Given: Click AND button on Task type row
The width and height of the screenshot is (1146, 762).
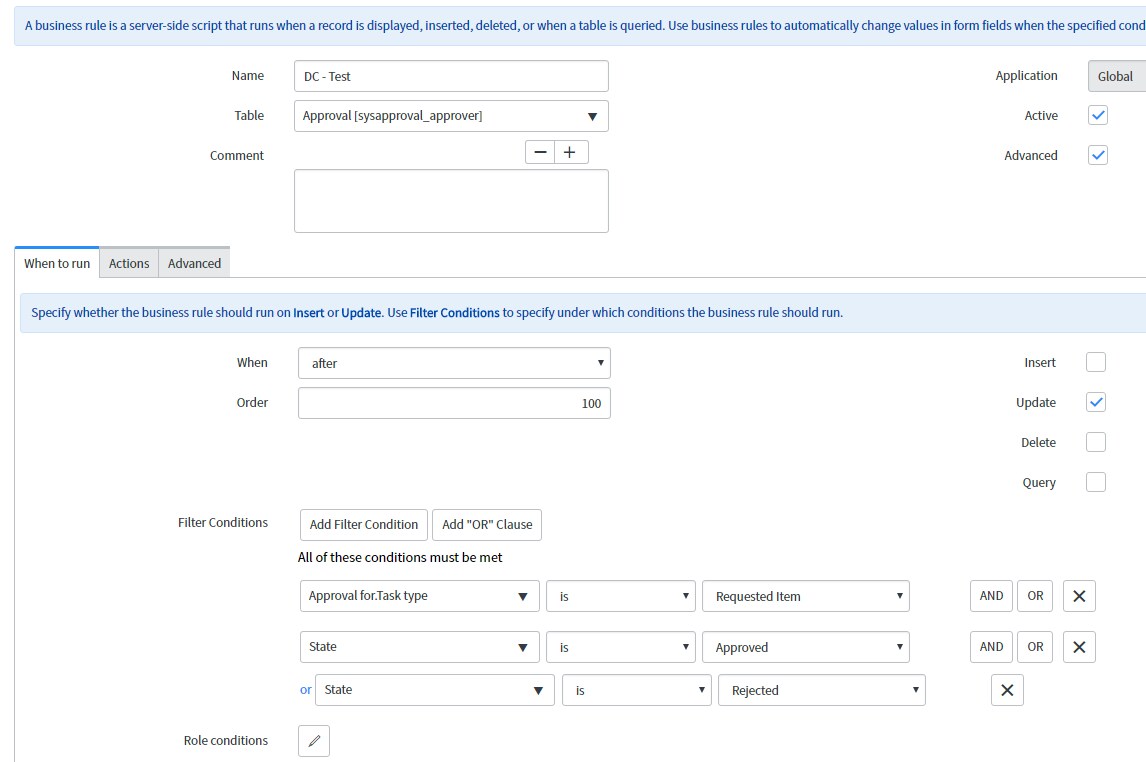Looking at the screenshot, I should [x=991, y=596].
